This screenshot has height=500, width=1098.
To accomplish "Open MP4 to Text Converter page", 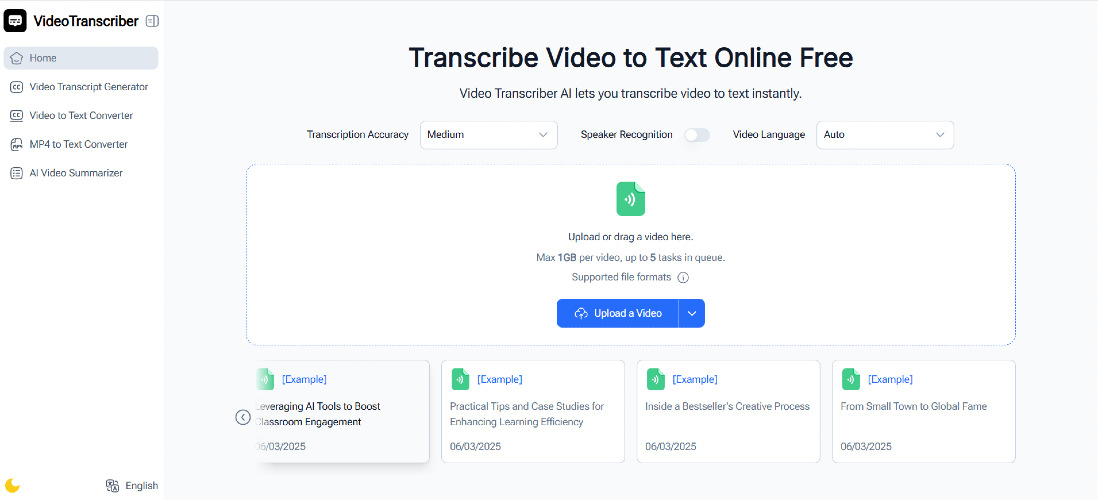I will coord(81,144).
